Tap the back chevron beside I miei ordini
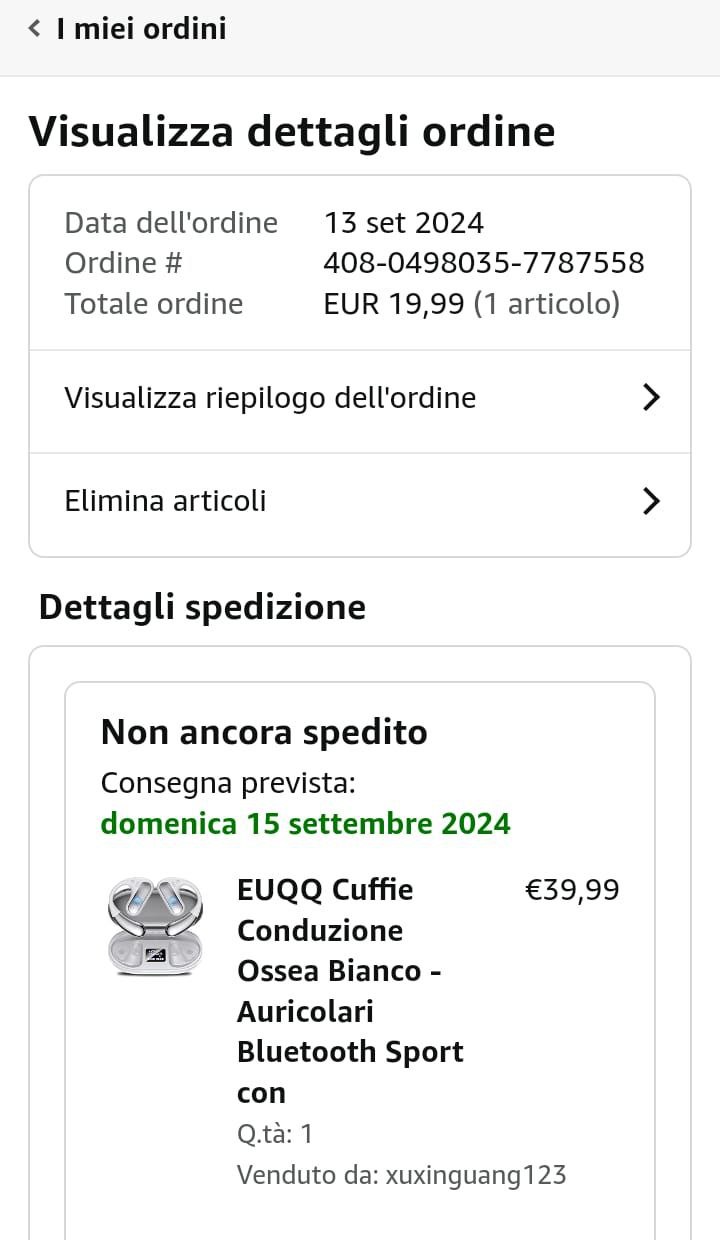The width and height of the screenshot is (720, 1240). pos(35,29)
